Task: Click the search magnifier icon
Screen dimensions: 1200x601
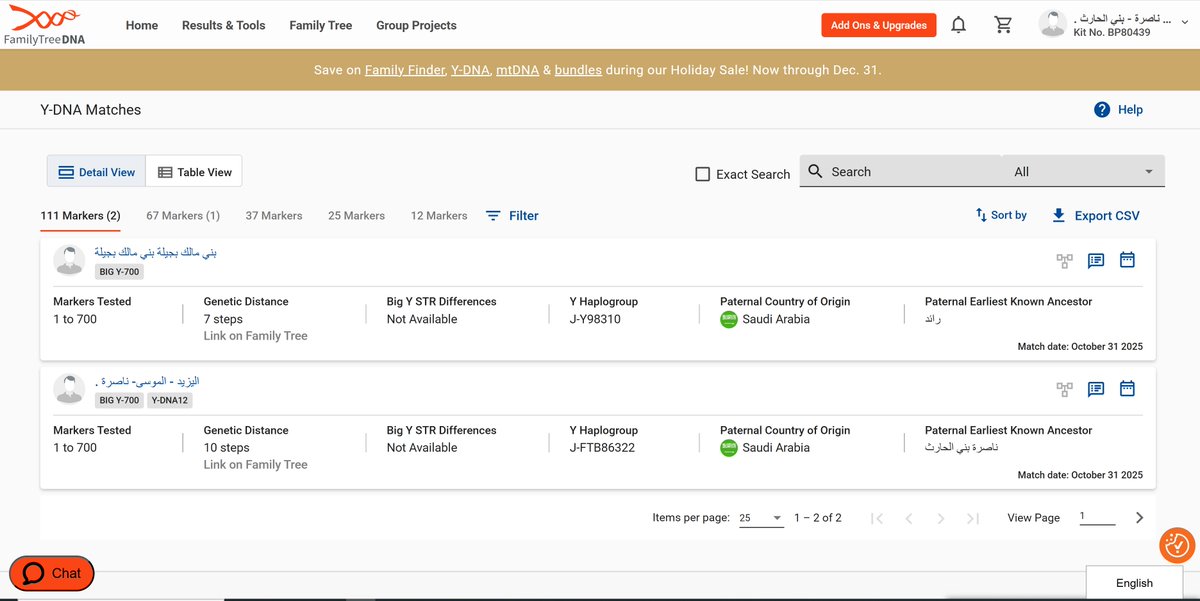Action: (815, 172)
